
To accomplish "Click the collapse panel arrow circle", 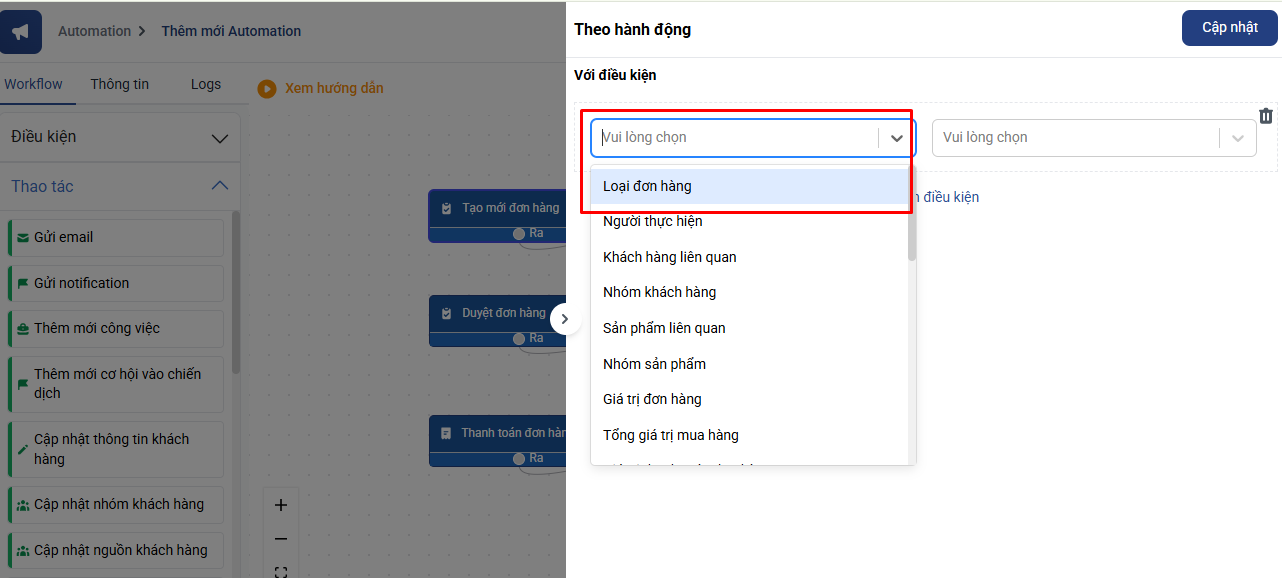I will (x=564, y=319).
